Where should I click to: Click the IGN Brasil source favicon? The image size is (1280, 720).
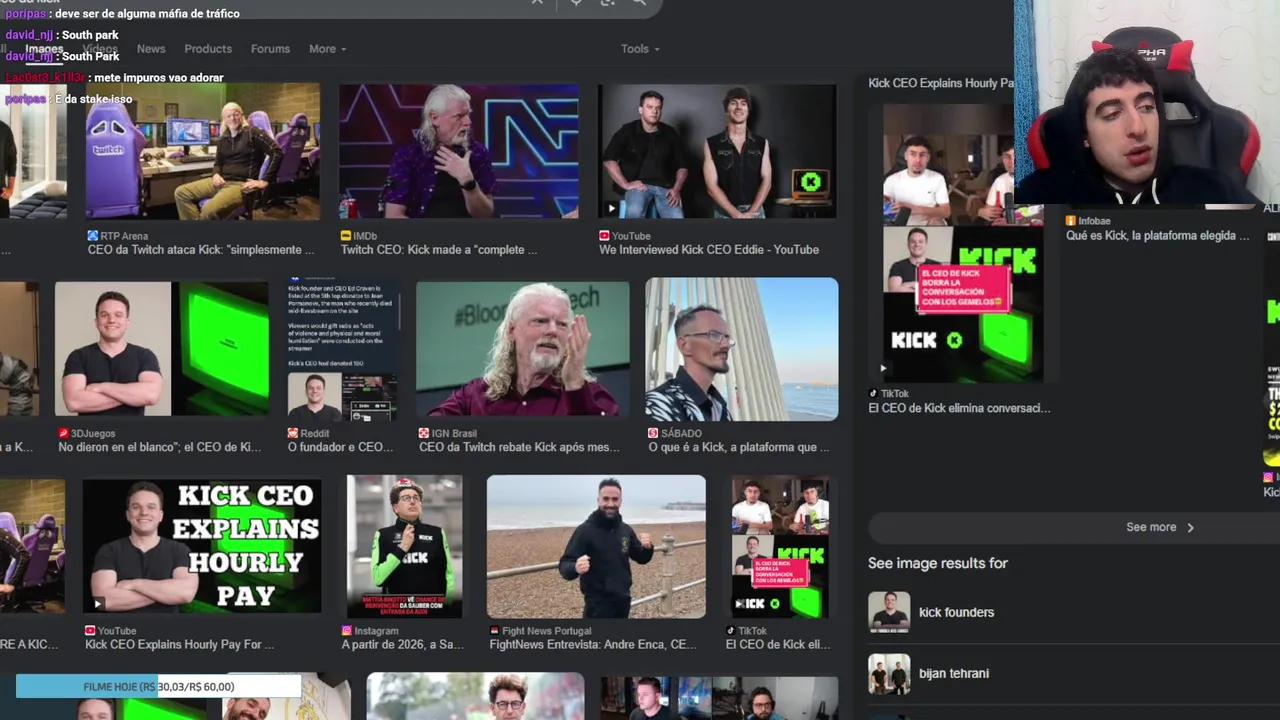[424, 433]
